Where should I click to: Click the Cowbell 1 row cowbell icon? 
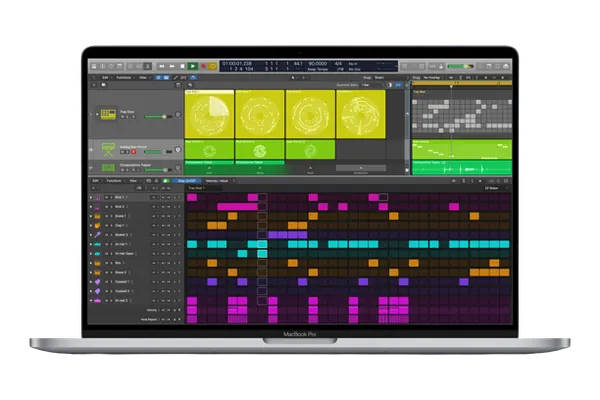pos(98,282)
